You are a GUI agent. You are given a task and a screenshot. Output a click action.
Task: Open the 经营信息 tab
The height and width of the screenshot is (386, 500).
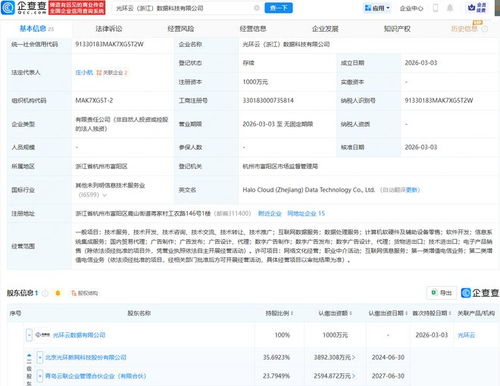click(253, 29)
